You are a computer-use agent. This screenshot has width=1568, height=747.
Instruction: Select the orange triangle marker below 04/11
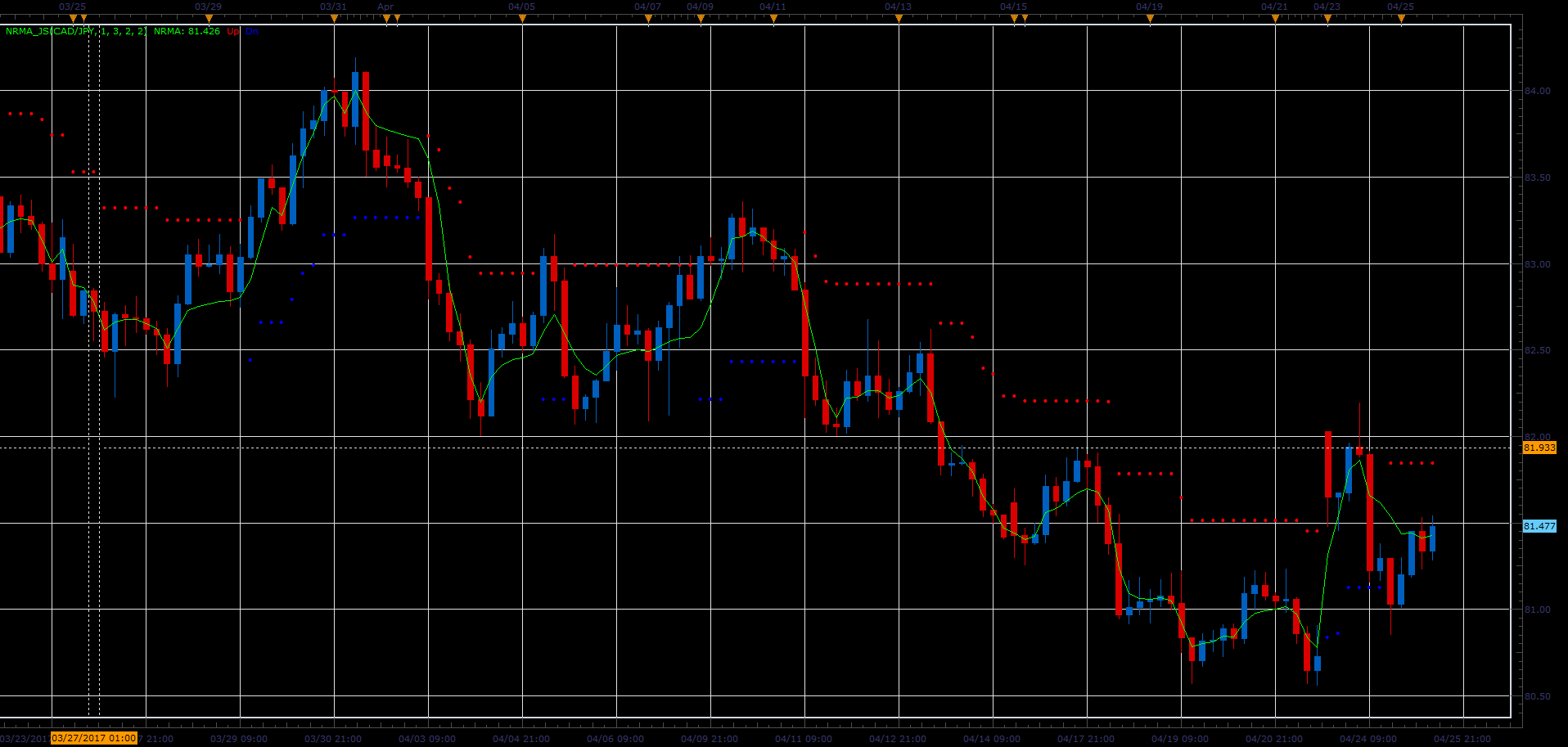(773, 18)
